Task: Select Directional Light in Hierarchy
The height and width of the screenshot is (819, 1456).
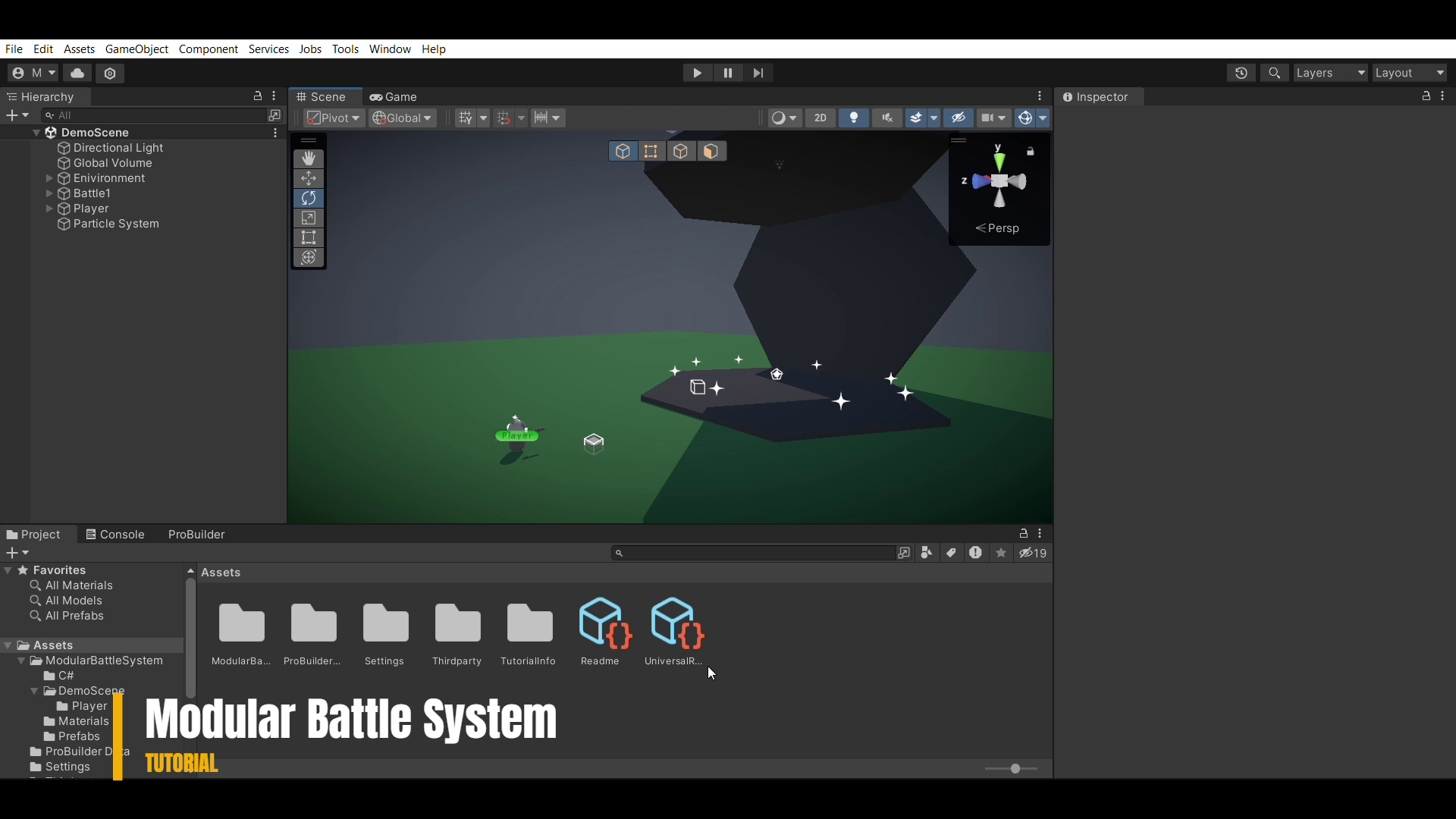Action: [x=118, y=148]
